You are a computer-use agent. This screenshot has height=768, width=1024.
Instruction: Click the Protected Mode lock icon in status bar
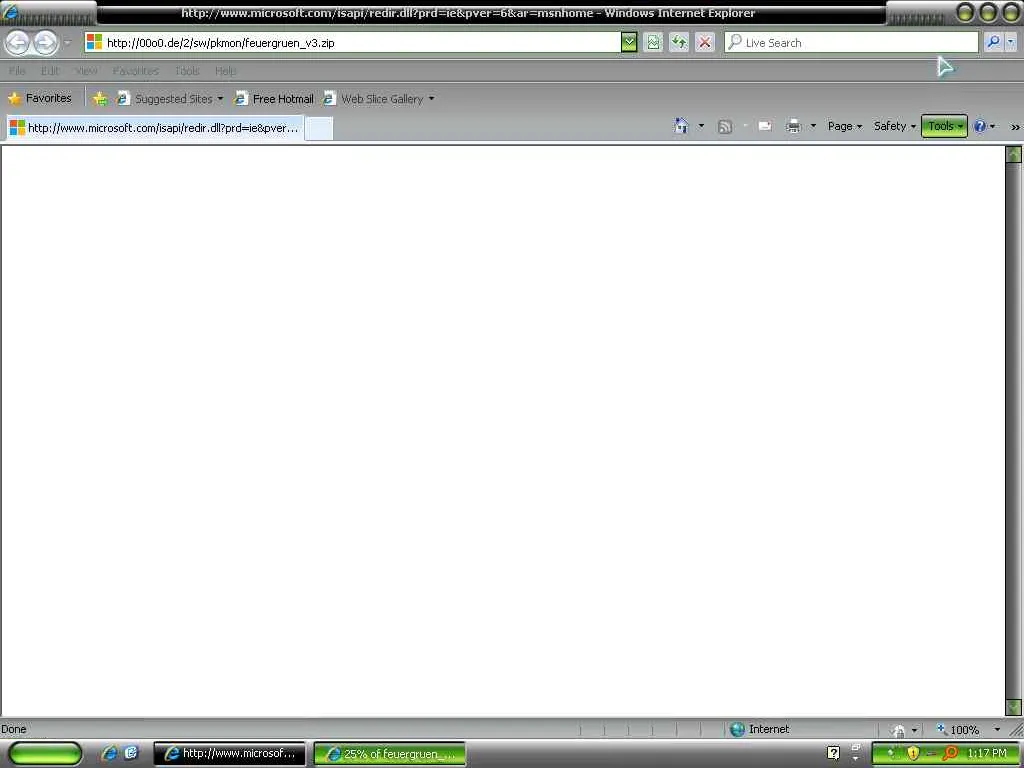pos(899,731)
